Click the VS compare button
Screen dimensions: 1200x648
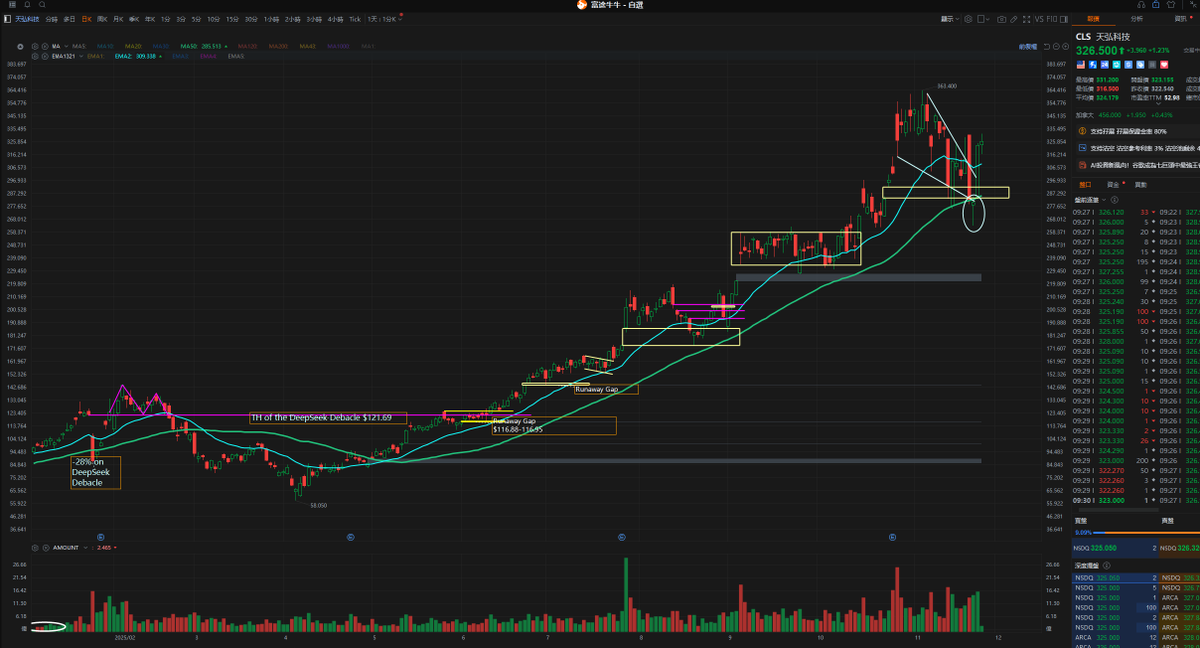click(x=1039, y=19)
